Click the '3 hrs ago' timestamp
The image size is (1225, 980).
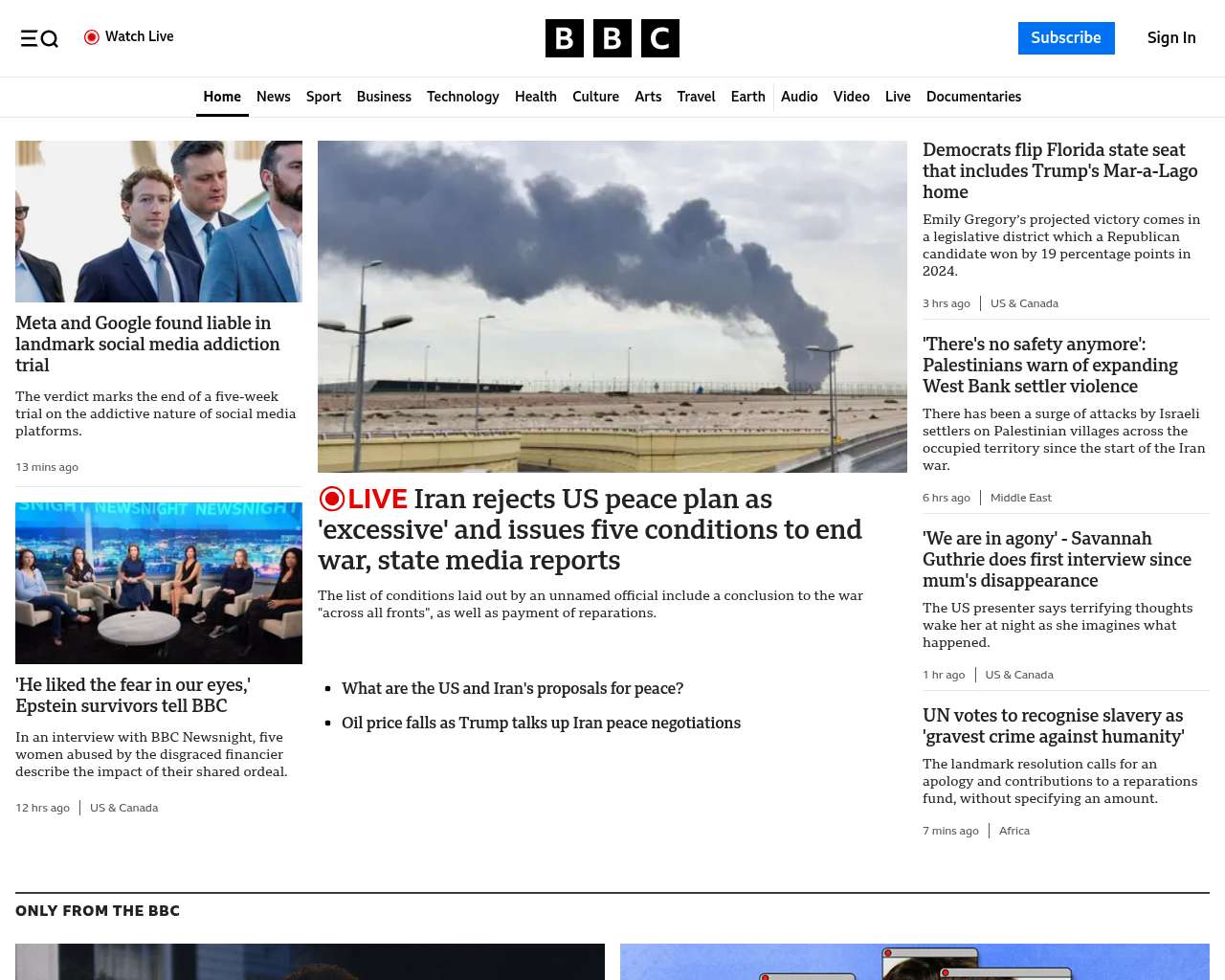click(x=947, y=303)
